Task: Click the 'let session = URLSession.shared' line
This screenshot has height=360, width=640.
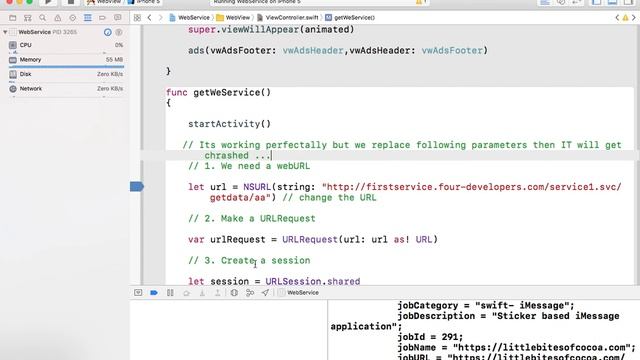Action: (274, 281)
